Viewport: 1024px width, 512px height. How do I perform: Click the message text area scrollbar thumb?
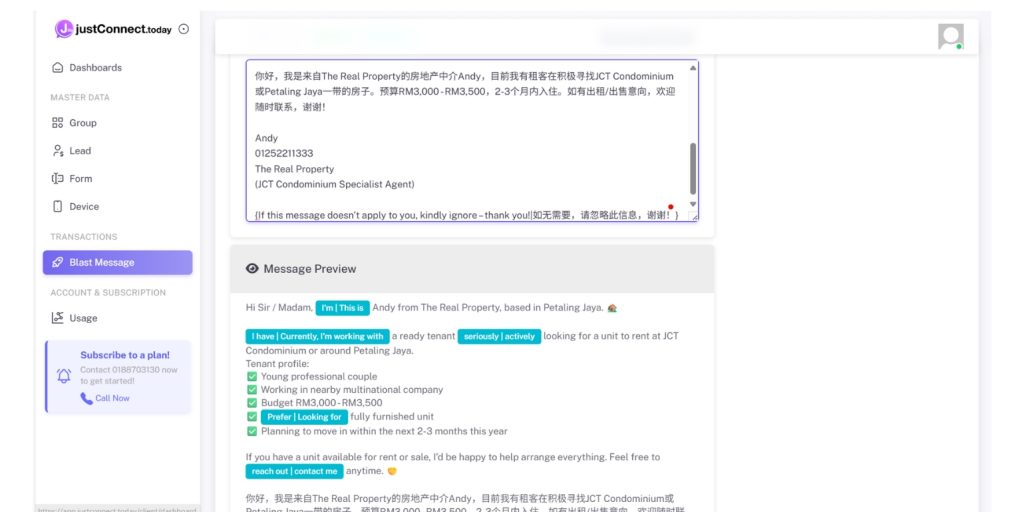point(693,168)
